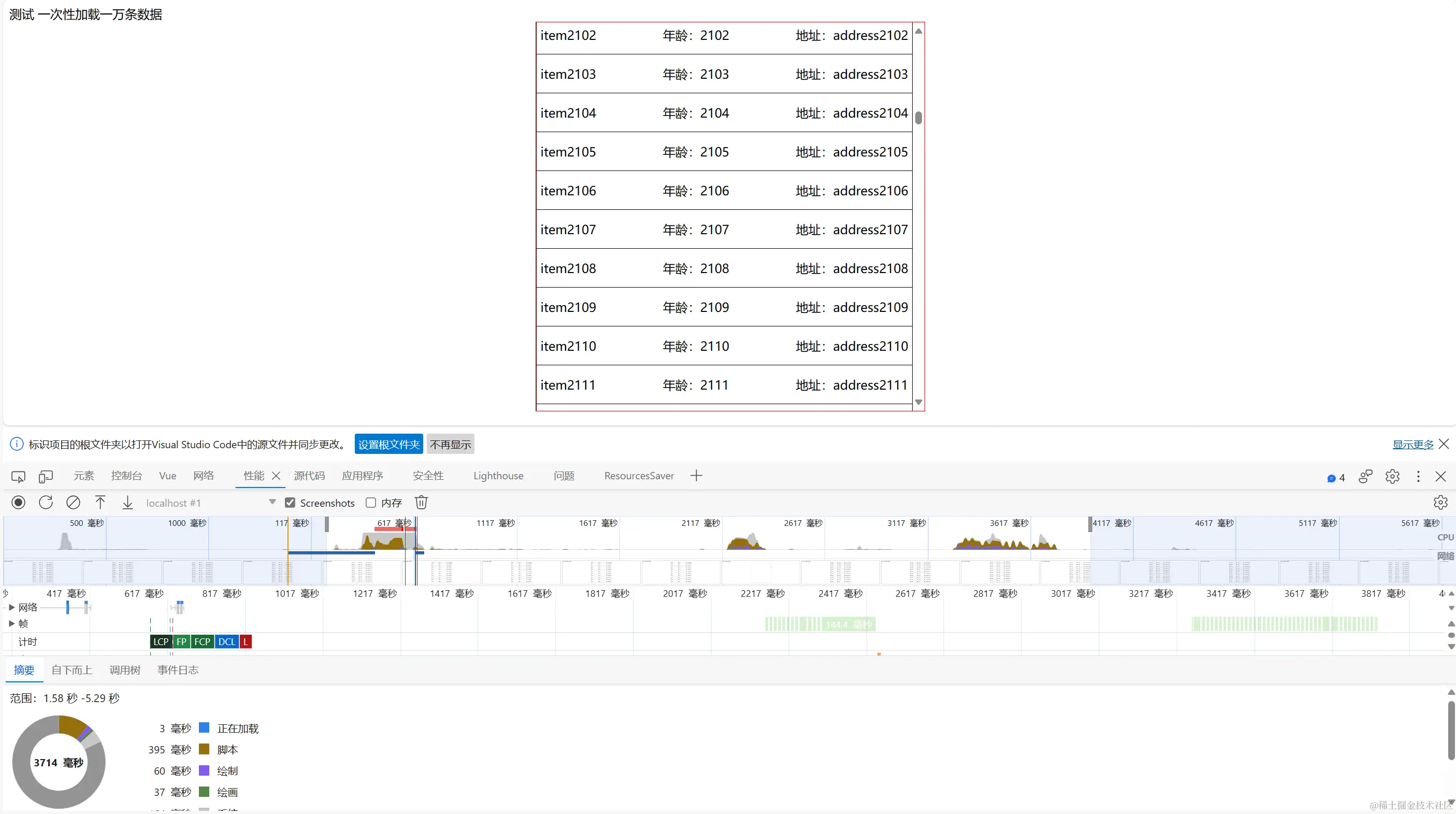
Task: Toggle device emulation icon
Action: (46, 477)
